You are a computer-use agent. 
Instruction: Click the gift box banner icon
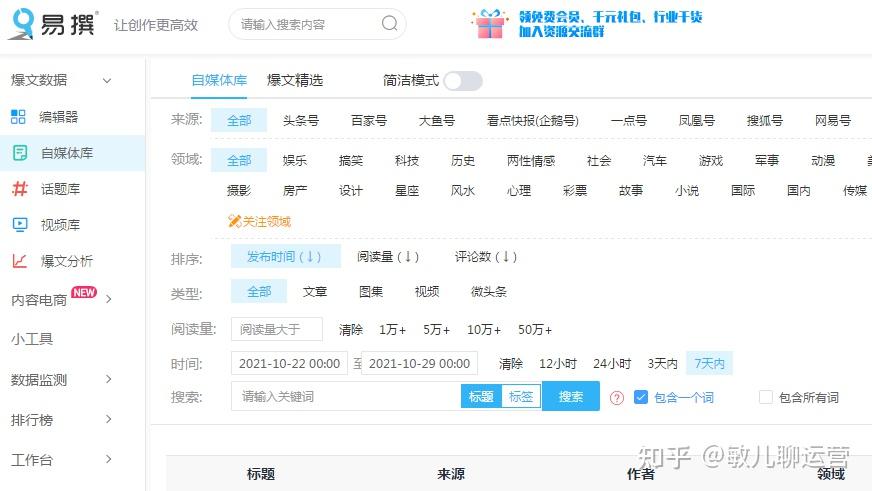(x=489, y=24)
